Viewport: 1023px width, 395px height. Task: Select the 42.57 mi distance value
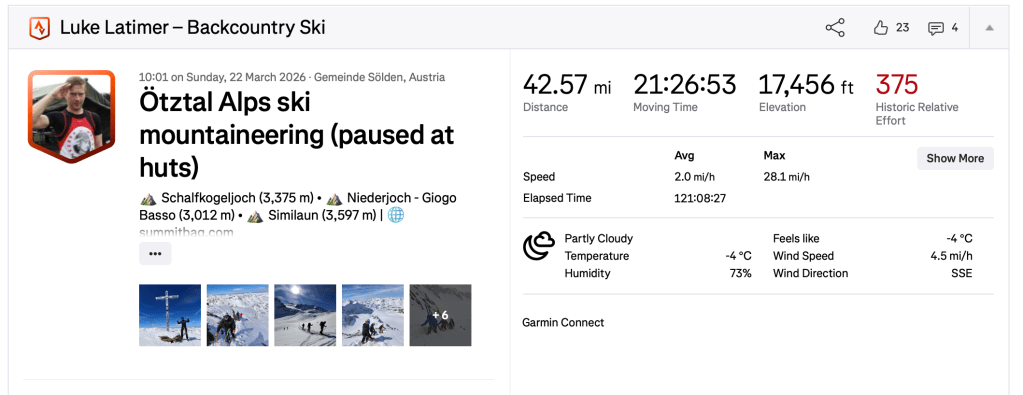click(x=568, y=85)
